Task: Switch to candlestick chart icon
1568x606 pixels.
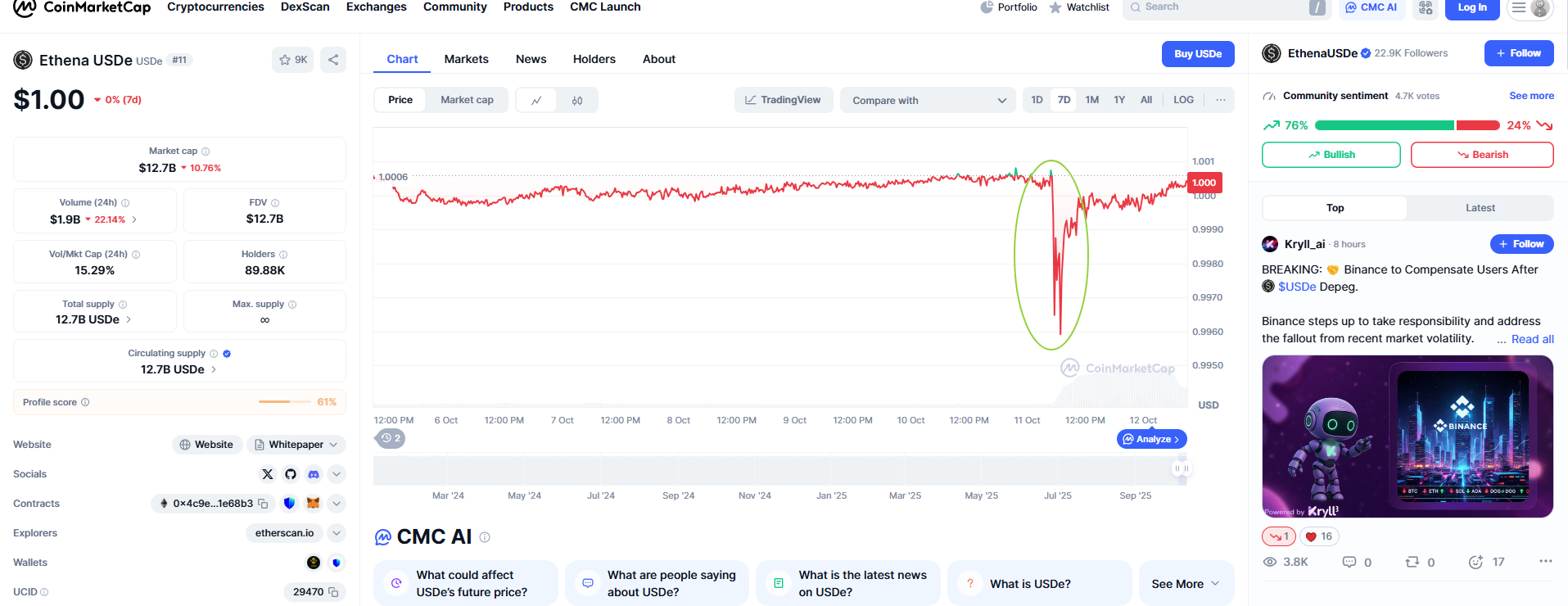Action: 577,100
